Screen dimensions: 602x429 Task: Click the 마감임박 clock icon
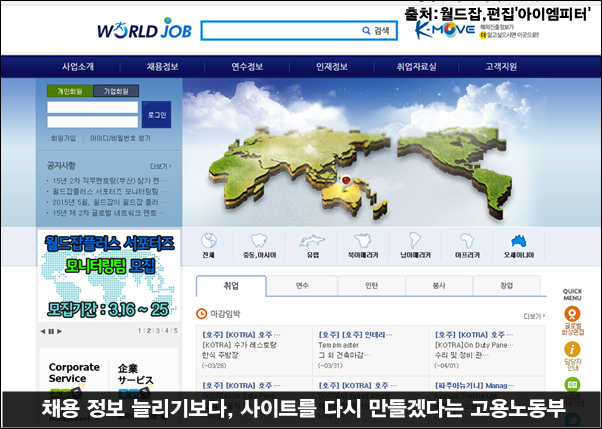[201, 314]
